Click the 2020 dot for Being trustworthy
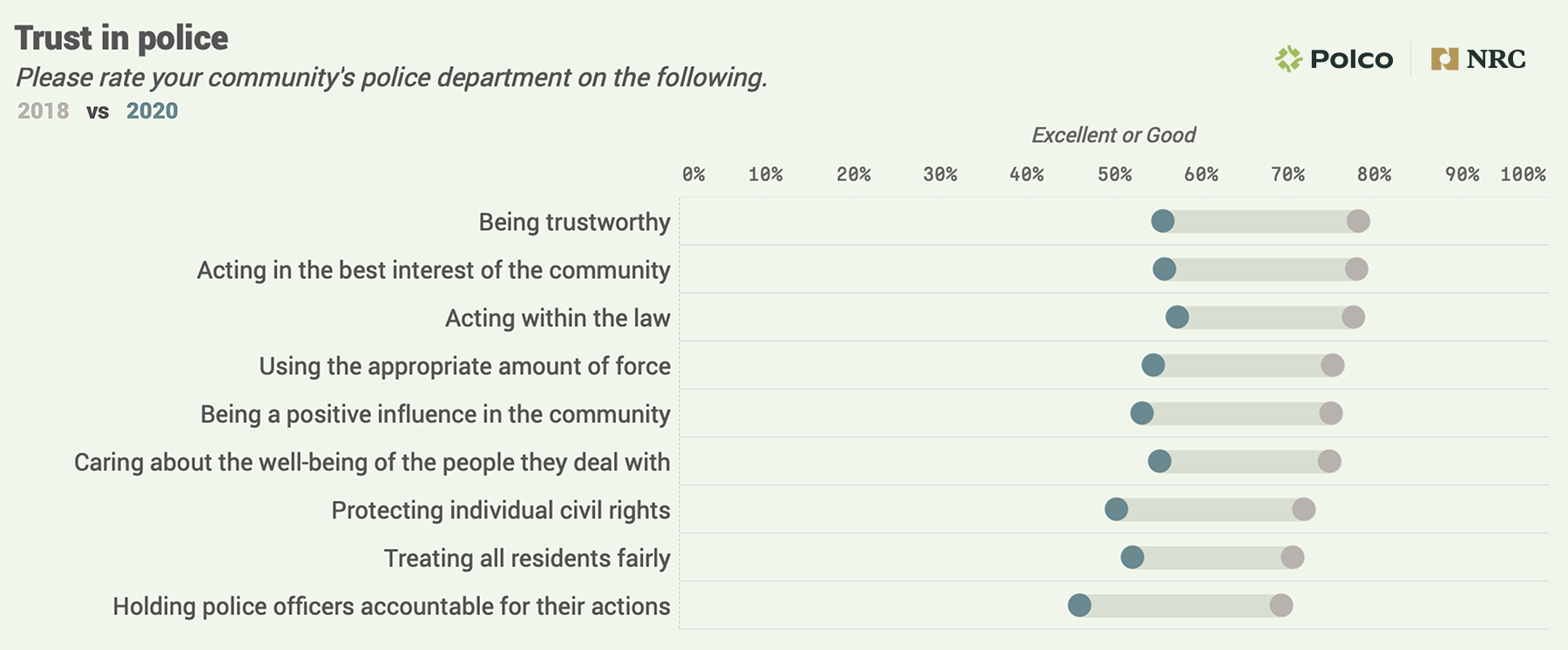Screen dimensions: 1568x650 tap(1162, 221)
